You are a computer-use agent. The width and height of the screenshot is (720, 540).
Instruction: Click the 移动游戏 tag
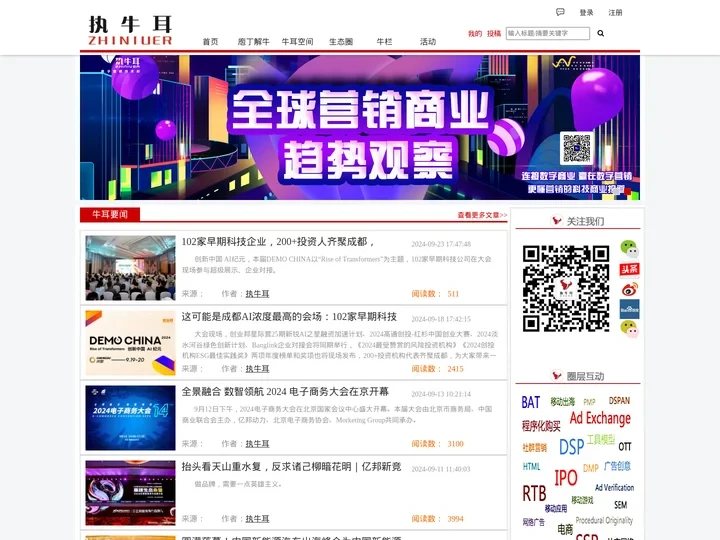point(582,500)
